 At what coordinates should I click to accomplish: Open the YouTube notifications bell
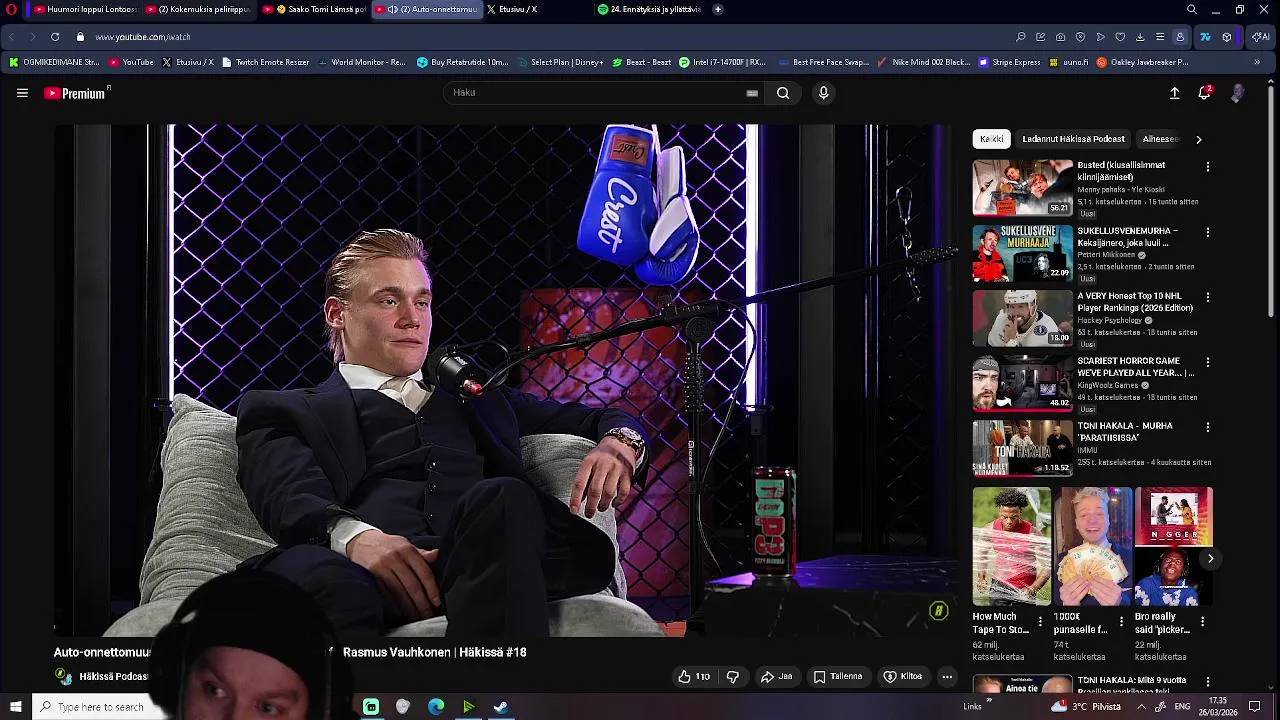pyautogui.click(x=1205, y=93)
